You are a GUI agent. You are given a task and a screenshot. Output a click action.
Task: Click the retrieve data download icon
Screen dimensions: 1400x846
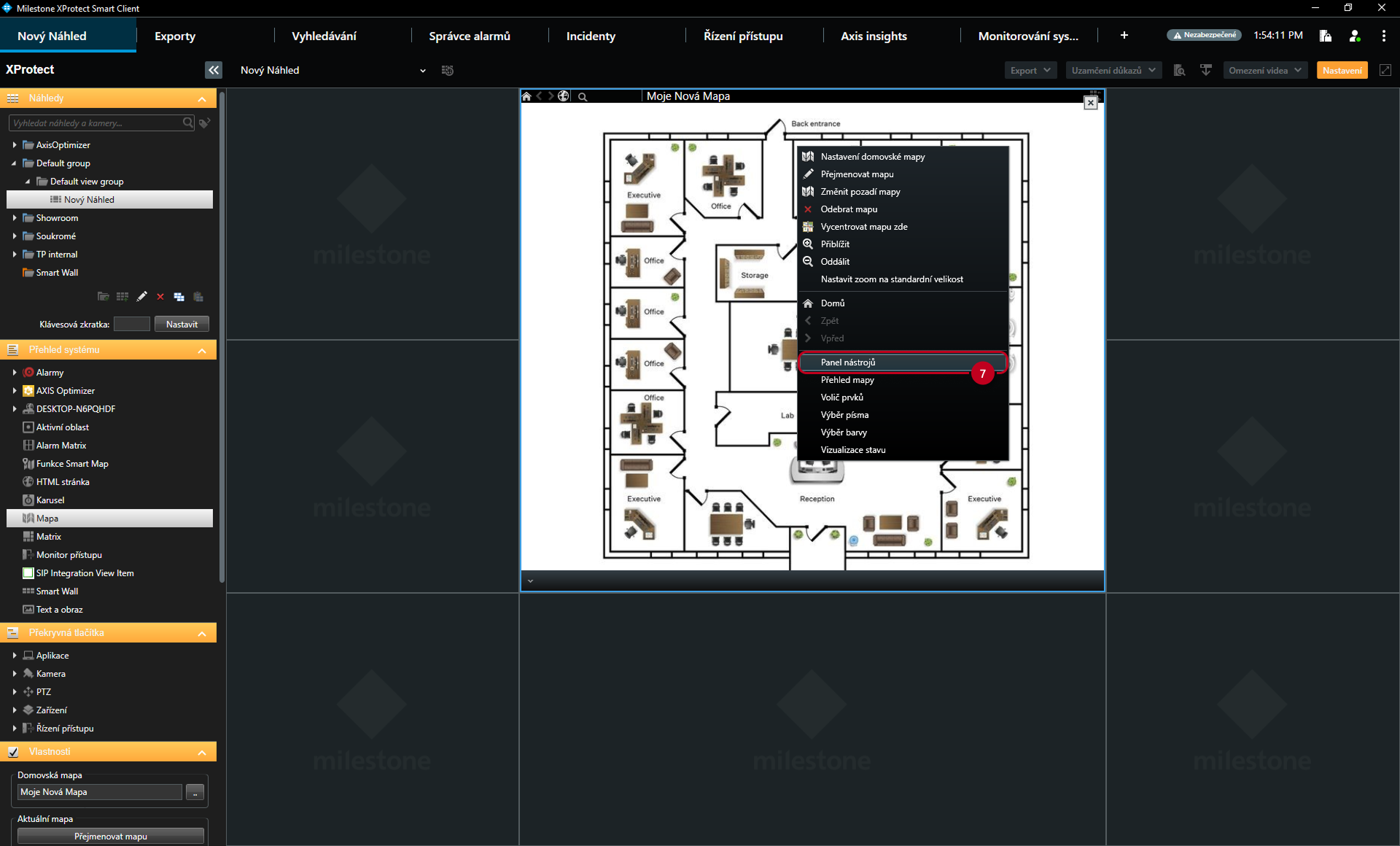[1206, 70]
